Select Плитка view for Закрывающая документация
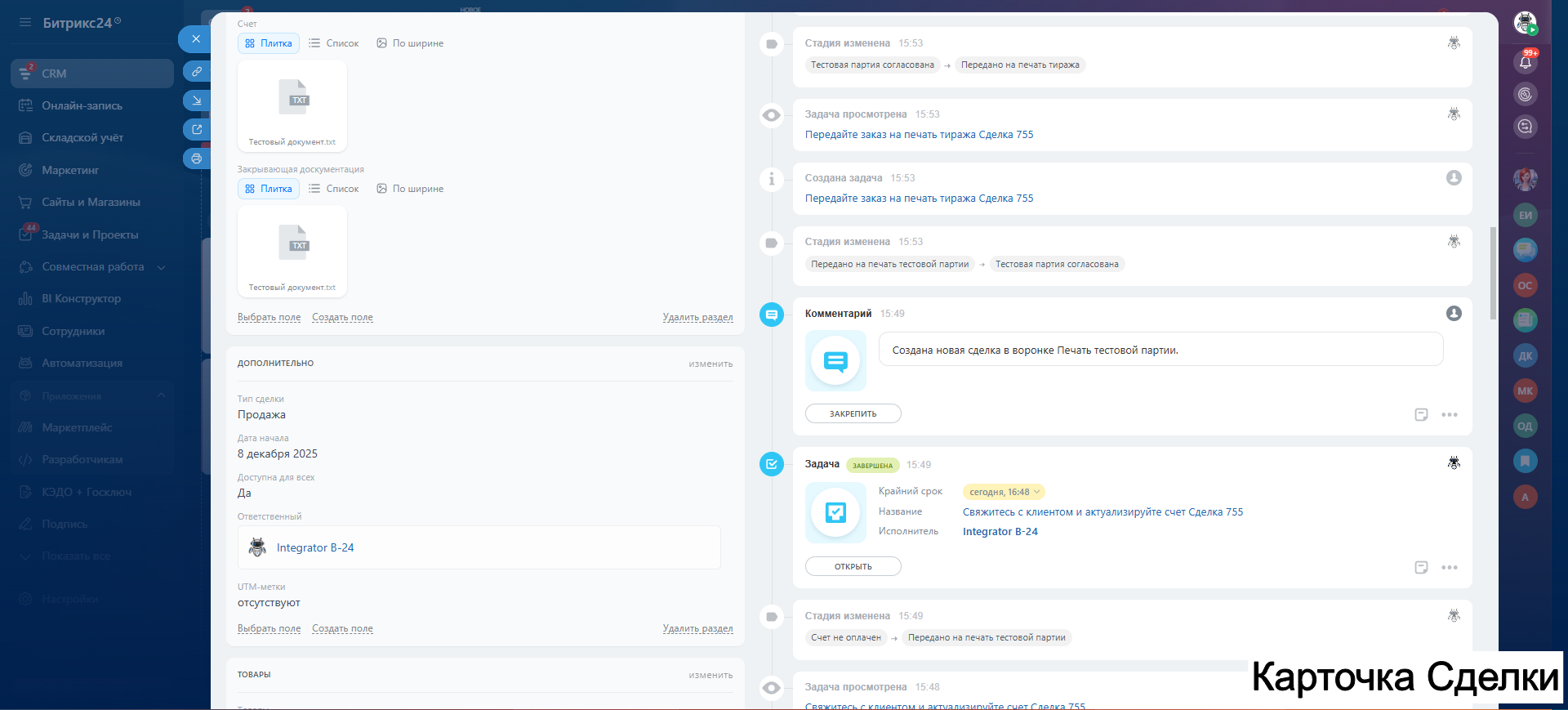 click(x=269, y=189)
